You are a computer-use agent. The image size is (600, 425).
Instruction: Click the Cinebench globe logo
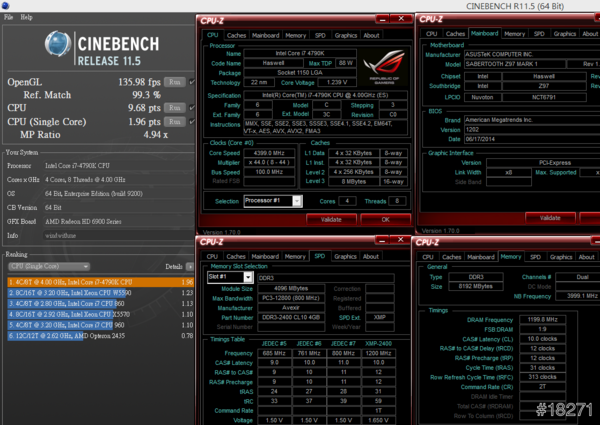pos(58,44)
